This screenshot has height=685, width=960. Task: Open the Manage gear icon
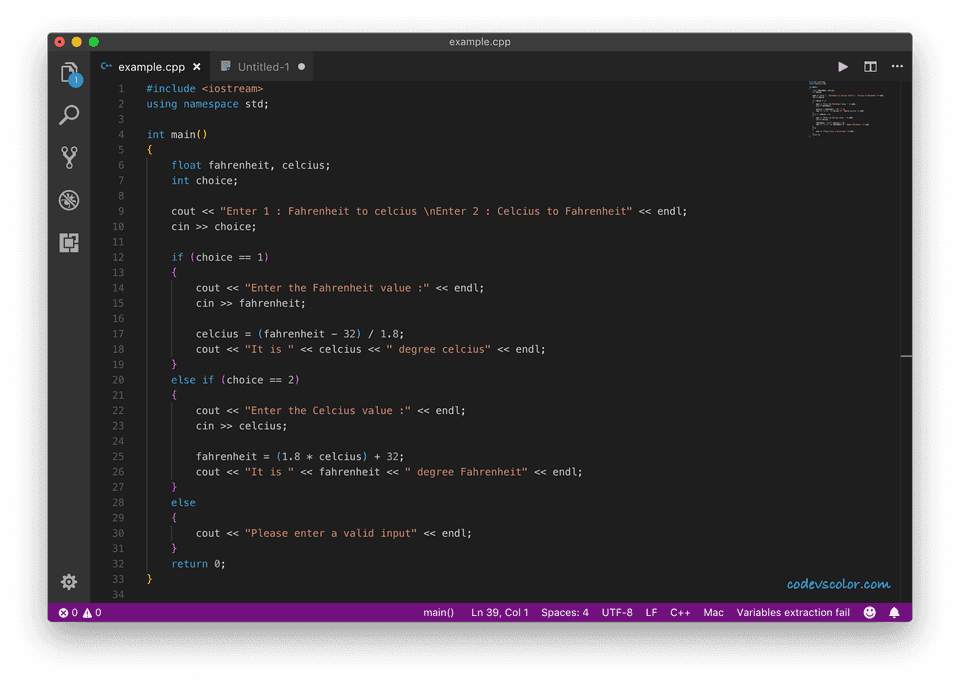(69, 581)
